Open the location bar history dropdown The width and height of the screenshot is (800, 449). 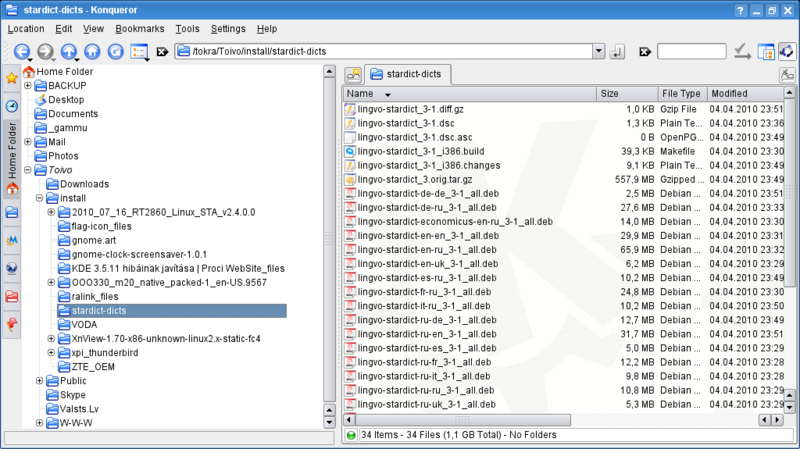[598, 52]
